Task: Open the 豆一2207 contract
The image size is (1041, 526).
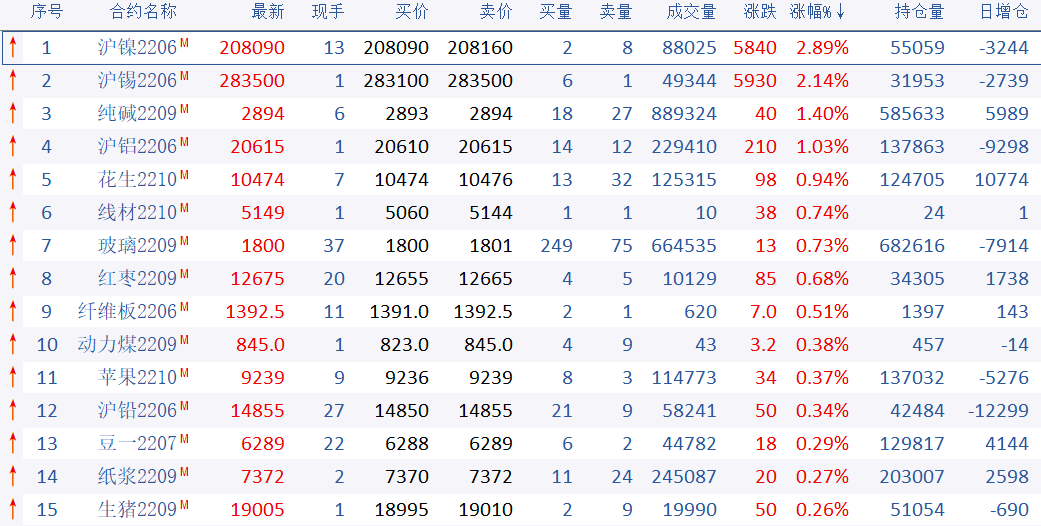Action: click(137, 444)
